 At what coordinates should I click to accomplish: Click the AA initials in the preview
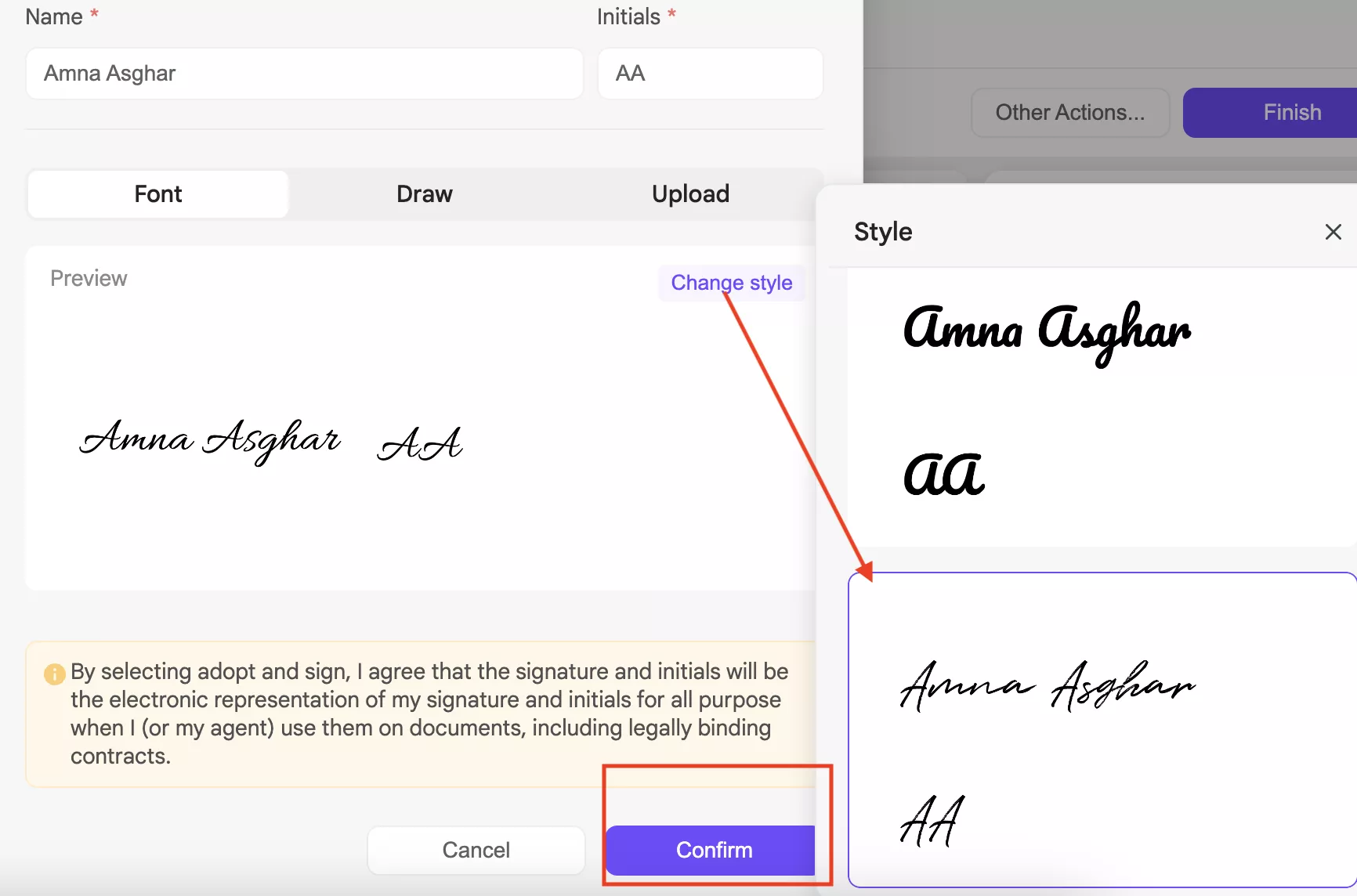point(420,444)
